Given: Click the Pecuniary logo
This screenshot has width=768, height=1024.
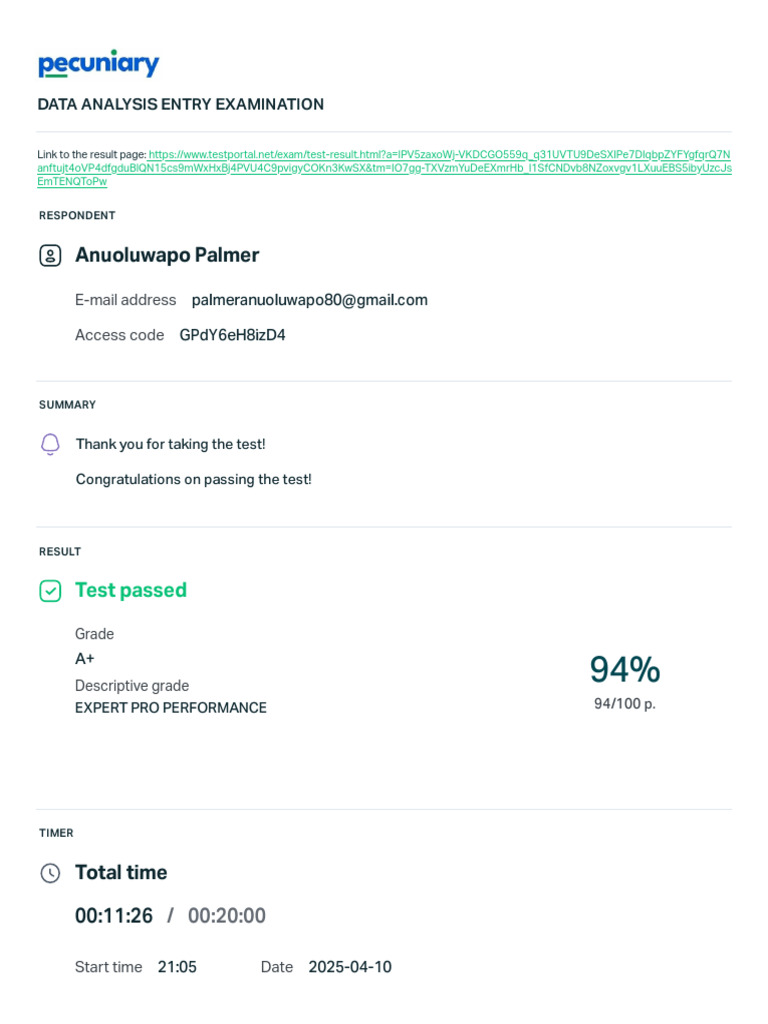Looking at the screenshot, I should 99,64.
